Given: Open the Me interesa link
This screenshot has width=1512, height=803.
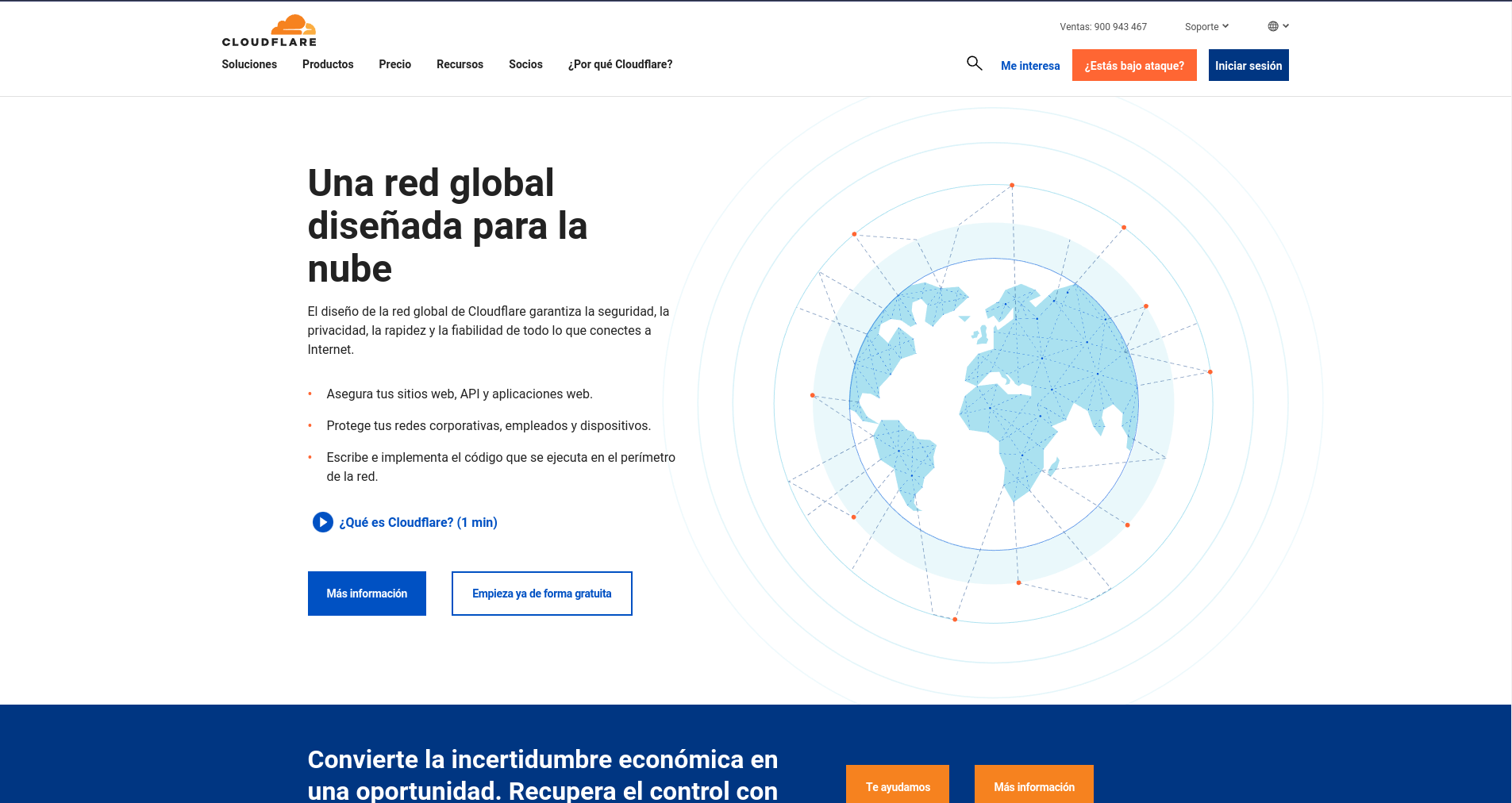Looking at the screenshot, I should tap(1029, 65).
